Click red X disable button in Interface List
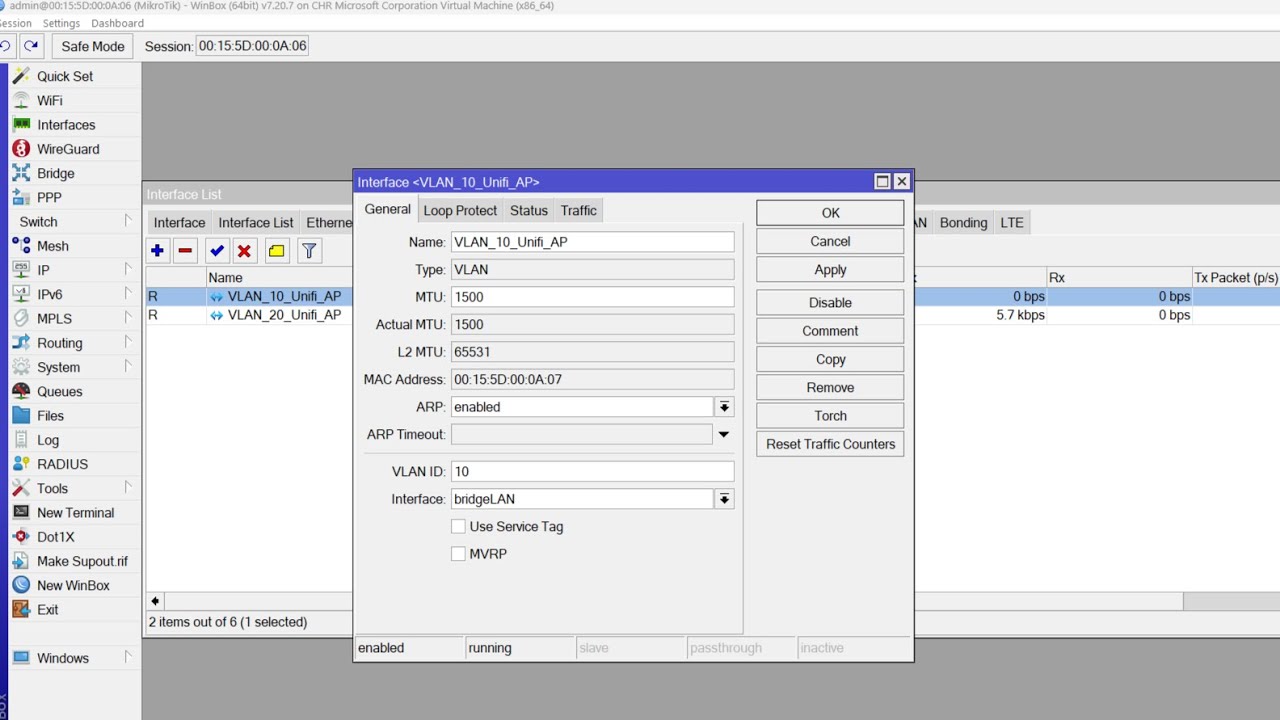Screen dimensions: 1280x720 coord(244,251)
